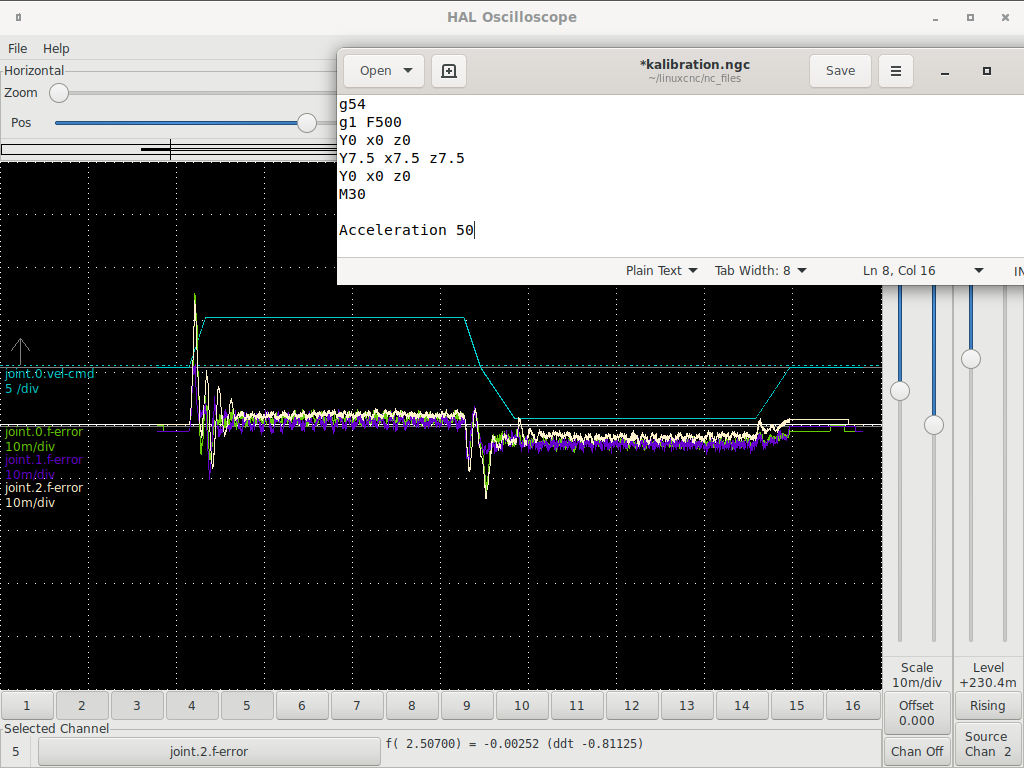The height and width of the screenshot is (768, 1024).
Task: Click the joint.1.f-error channel label
Action: point(44,460)
